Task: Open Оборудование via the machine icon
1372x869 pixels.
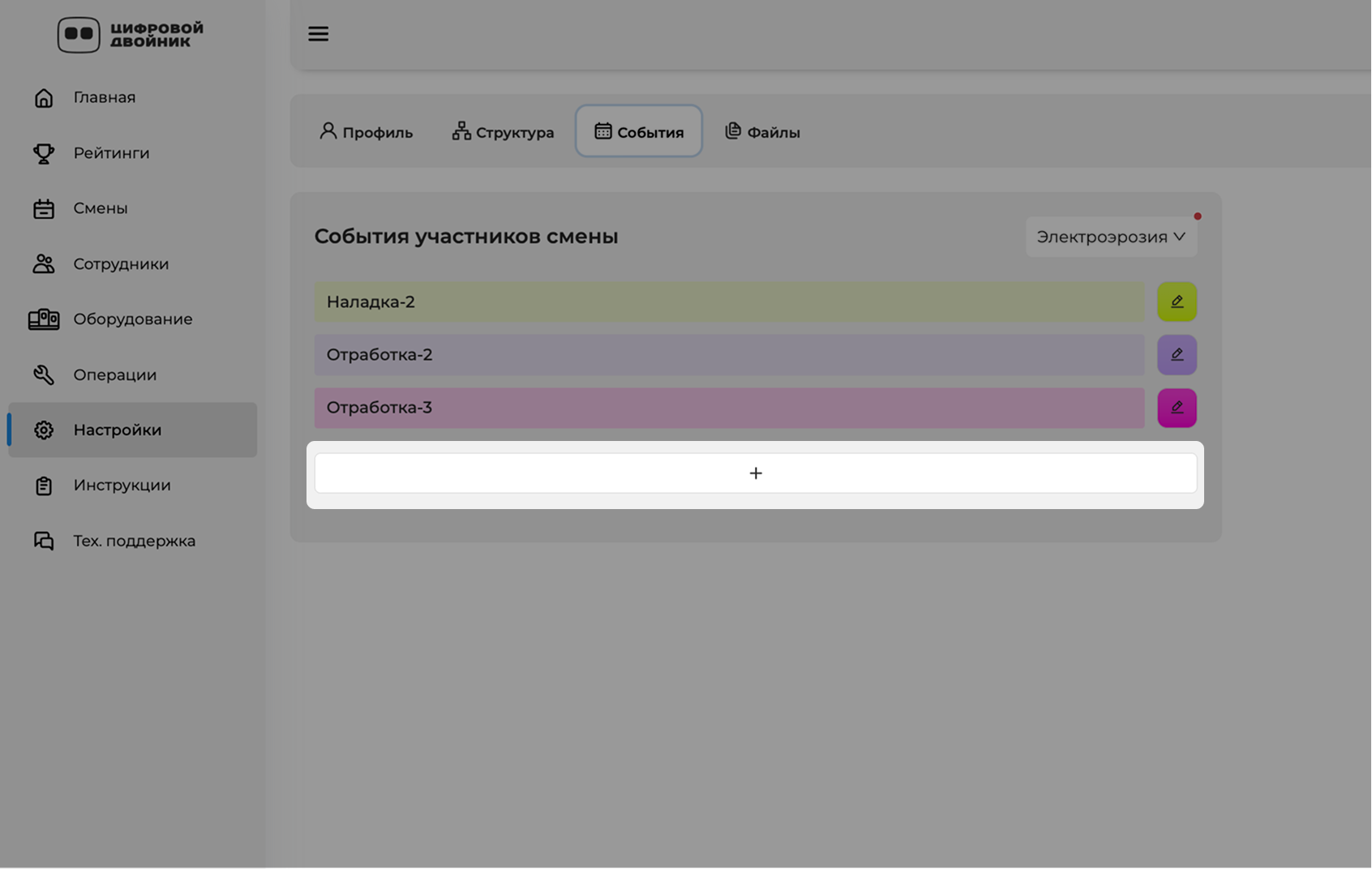Action: [x=44, y=319]
